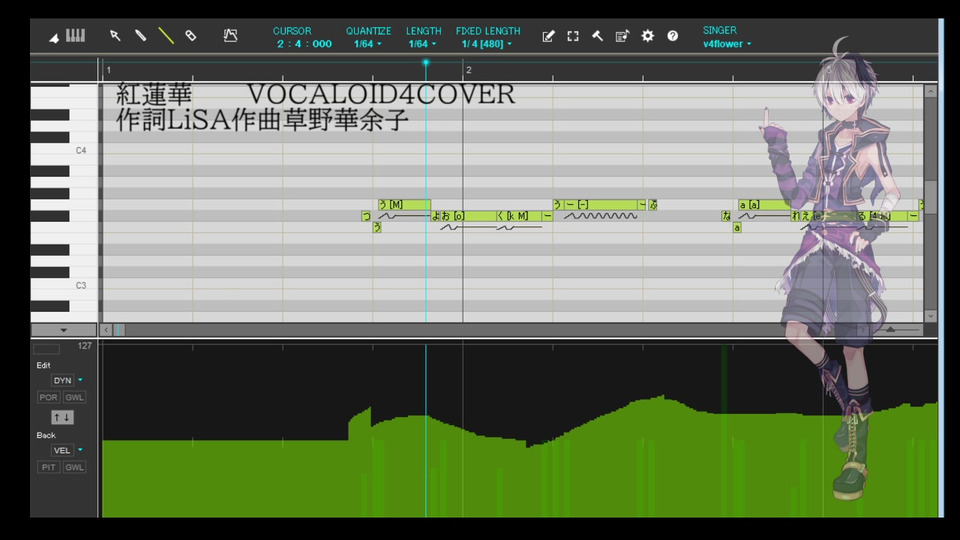Click the note edit pencil-box icon
Viewport: 960px width, 540px height.
pos(548,36)
